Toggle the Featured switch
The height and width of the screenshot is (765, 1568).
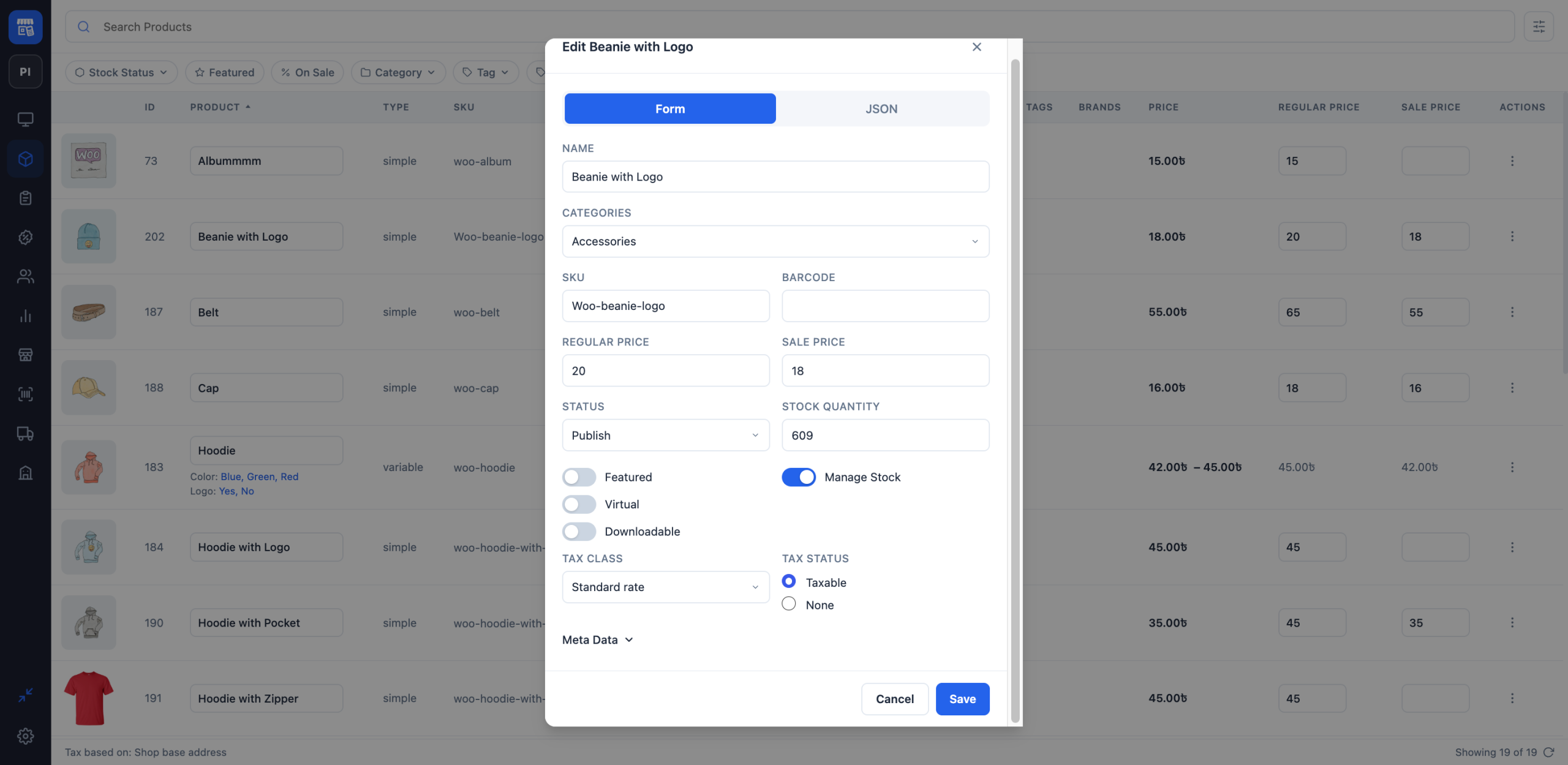pyautogui.click(x=579, y=477)
